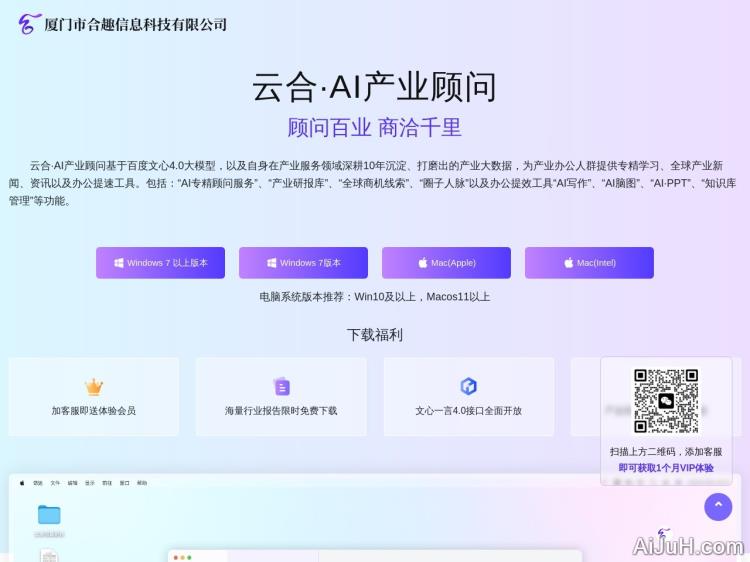Click the 即可获取1个月VIP体验 purple text
This screenshot has height=562, width=750.
[666, 468]
